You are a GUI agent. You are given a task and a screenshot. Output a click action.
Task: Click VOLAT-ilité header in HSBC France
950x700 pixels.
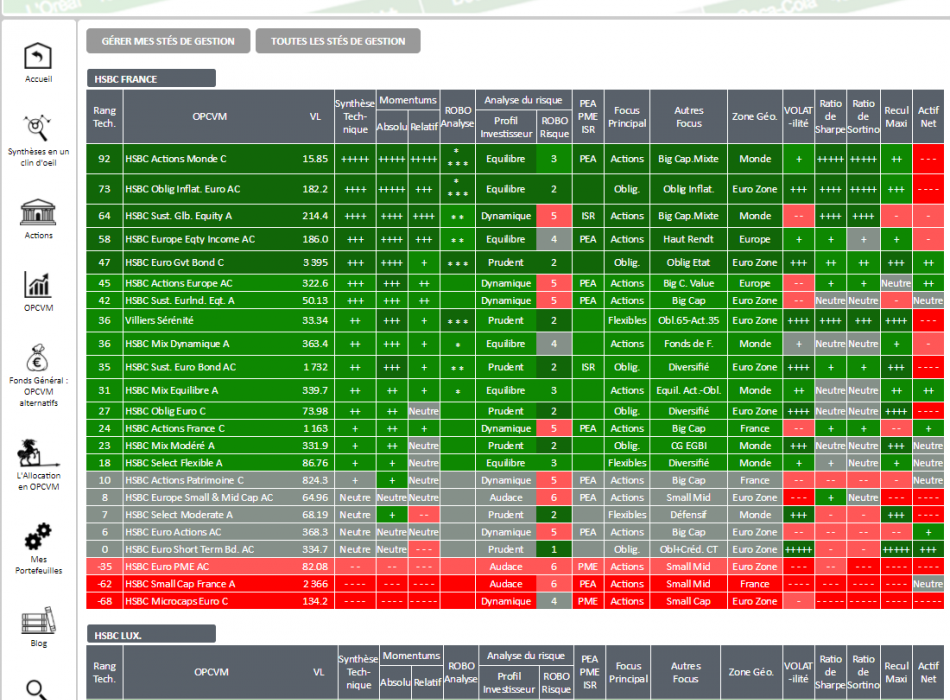(798, 117)
